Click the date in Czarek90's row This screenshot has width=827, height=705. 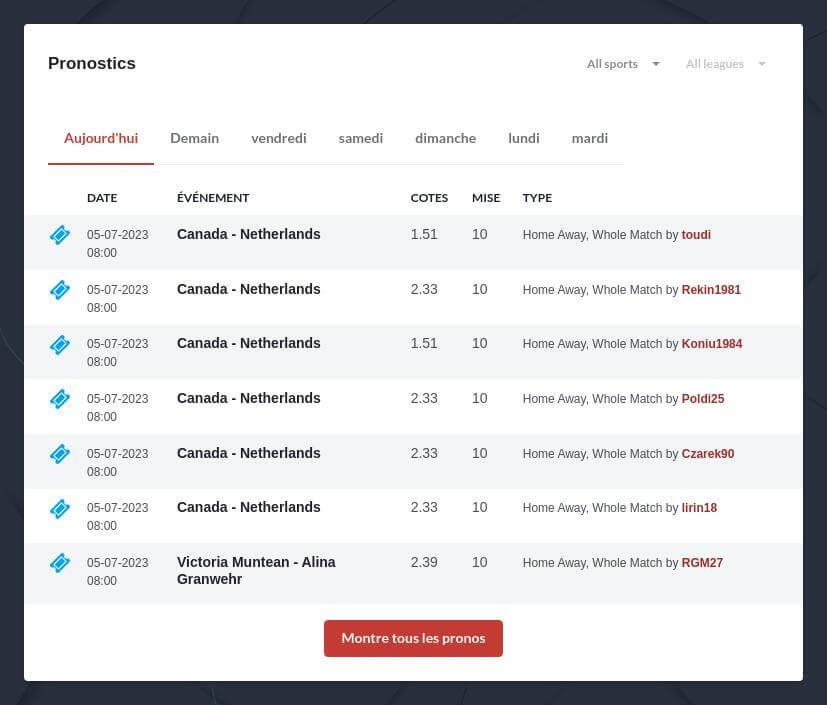tap(118, 462)
